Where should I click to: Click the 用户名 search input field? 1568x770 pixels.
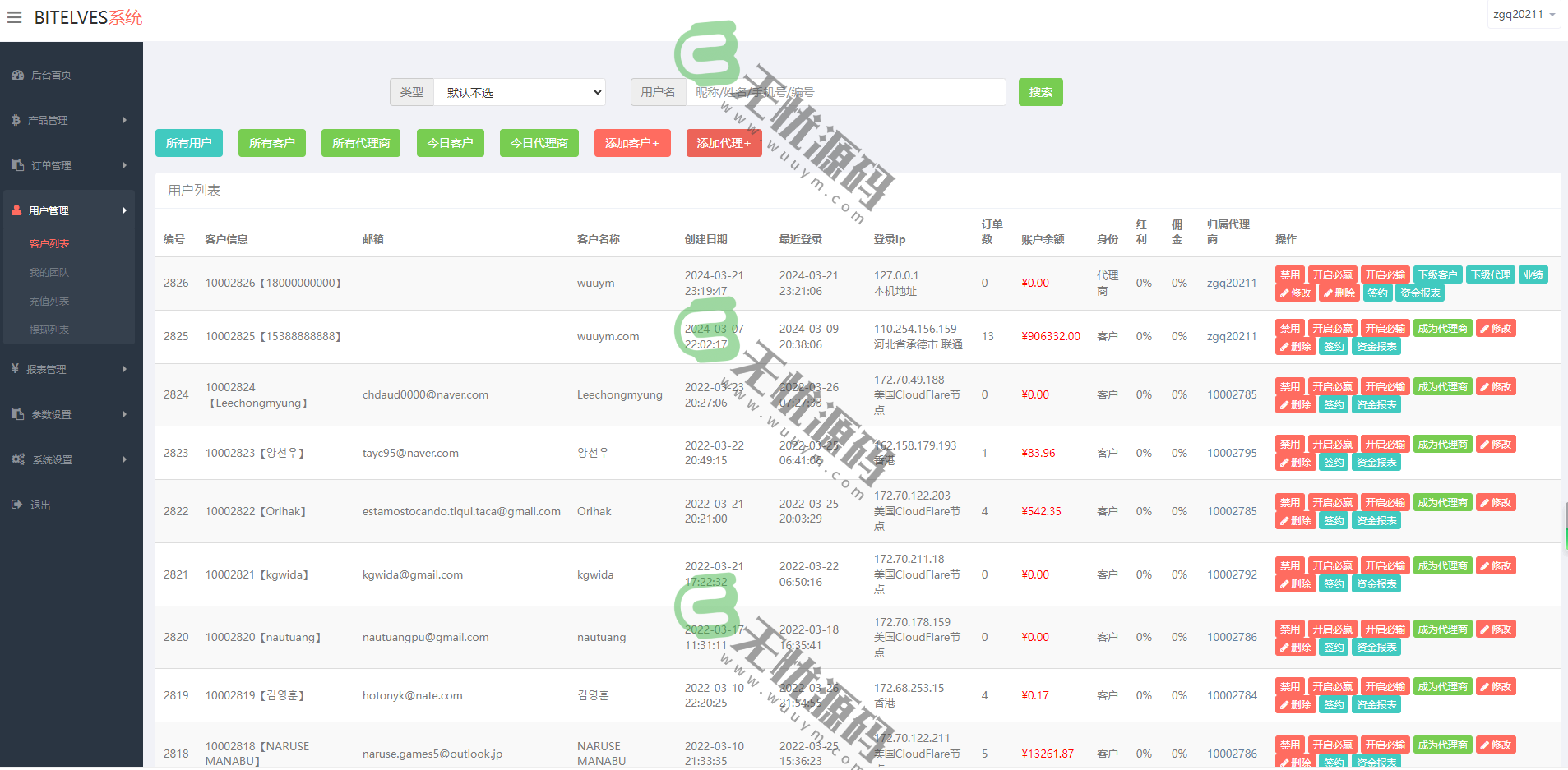point(845,92)
